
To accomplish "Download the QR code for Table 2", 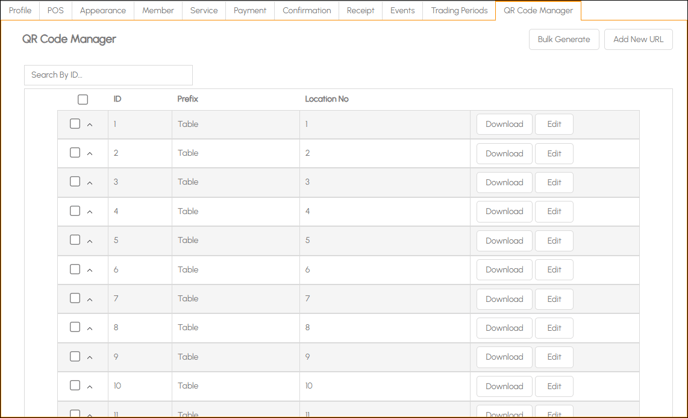I will pos(504,154).
